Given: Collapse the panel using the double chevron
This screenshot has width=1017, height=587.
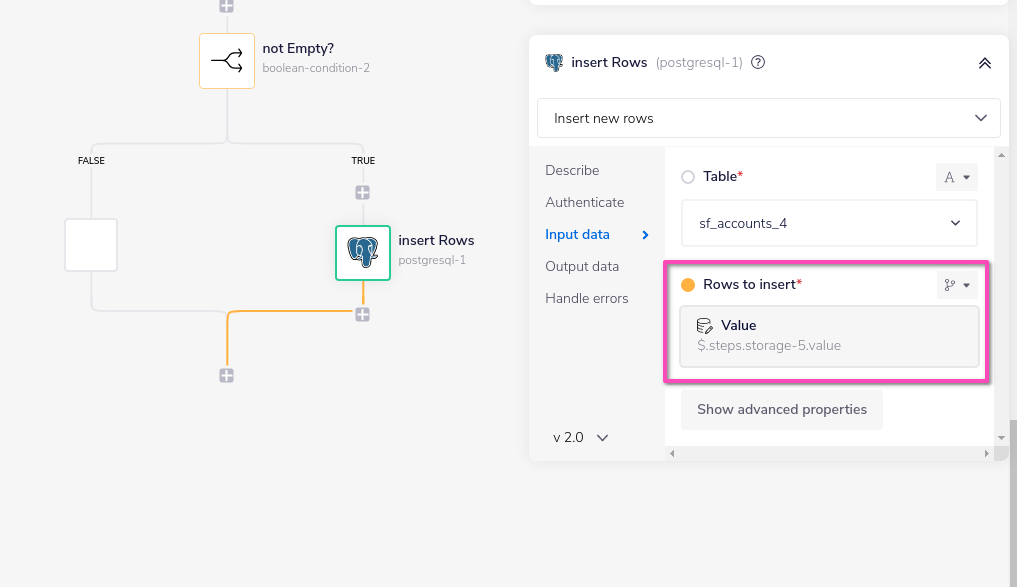Looking at the screenshot, I should [984, 62].
